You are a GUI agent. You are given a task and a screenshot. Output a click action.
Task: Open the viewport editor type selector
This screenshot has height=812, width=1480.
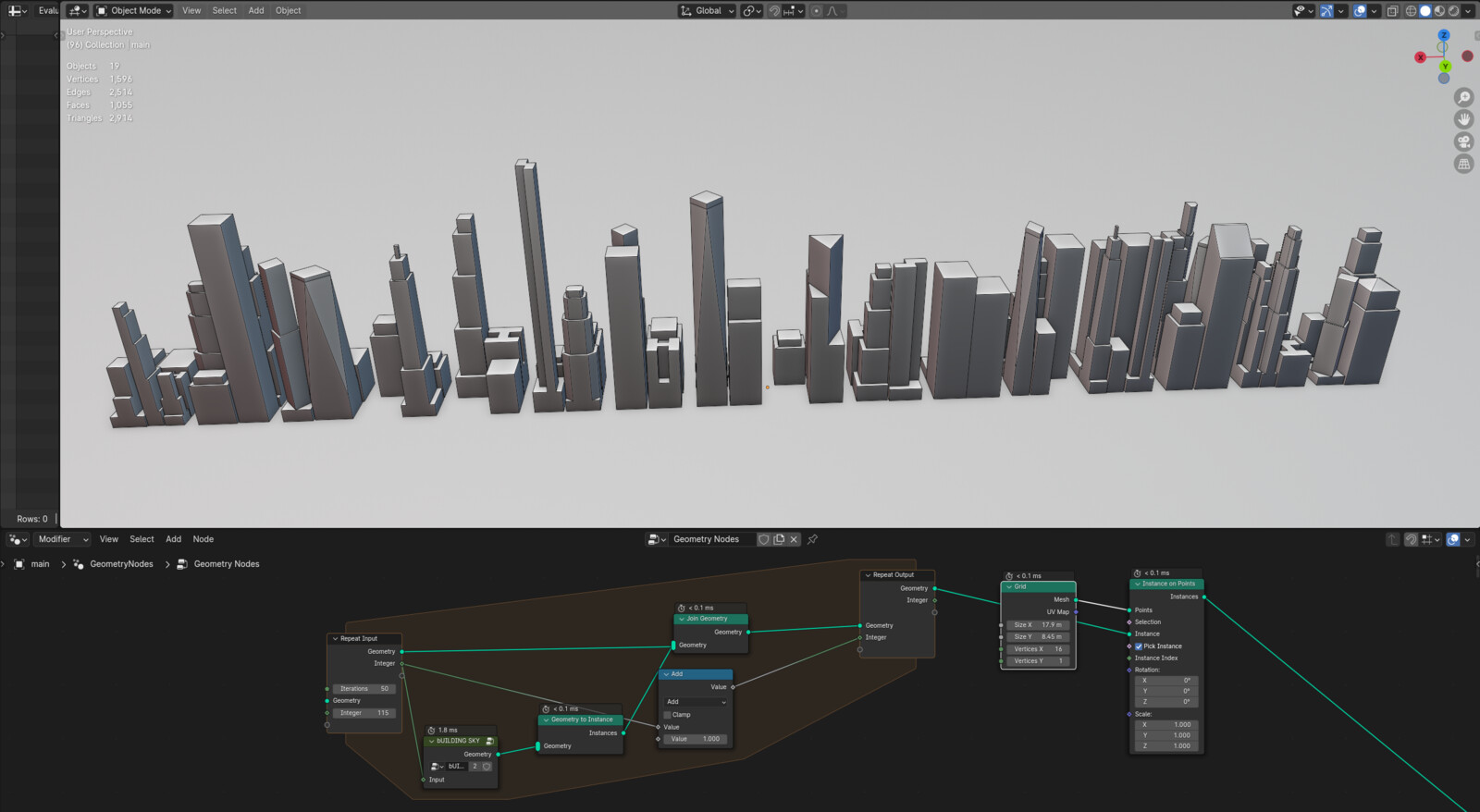(78, 10)
